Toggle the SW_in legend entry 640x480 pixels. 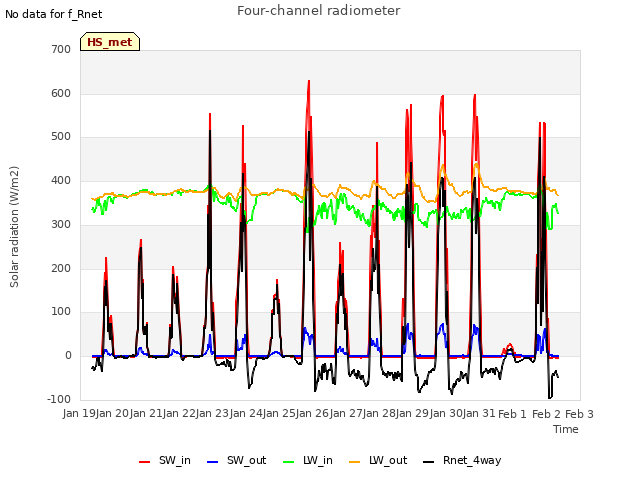(164, 460)
